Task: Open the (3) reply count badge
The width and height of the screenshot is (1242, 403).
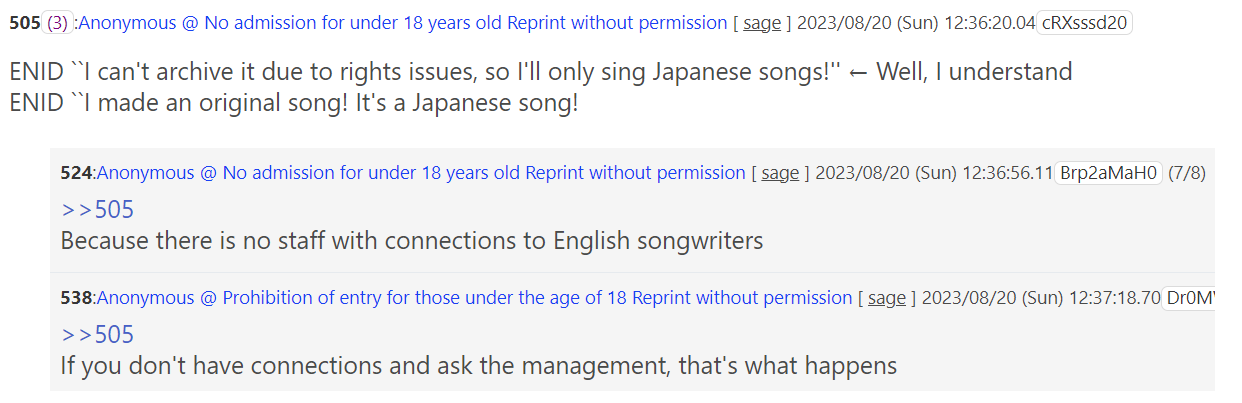Action: click(58, 23)
